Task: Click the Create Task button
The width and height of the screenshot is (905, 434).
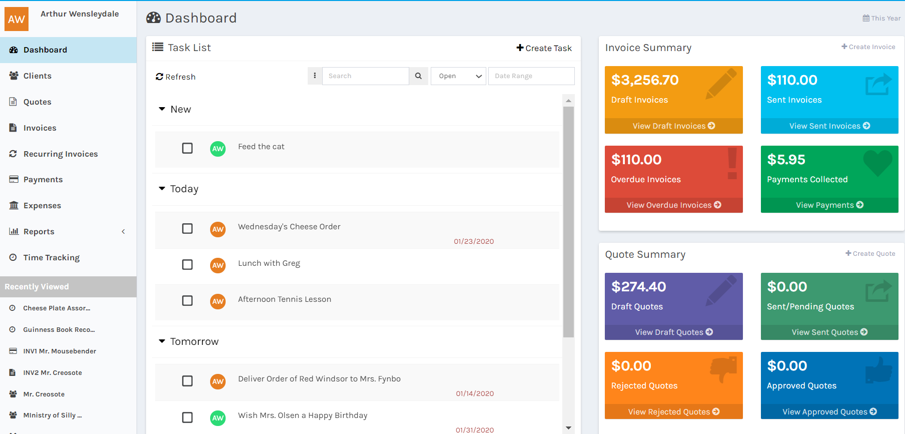Action: 544,48
